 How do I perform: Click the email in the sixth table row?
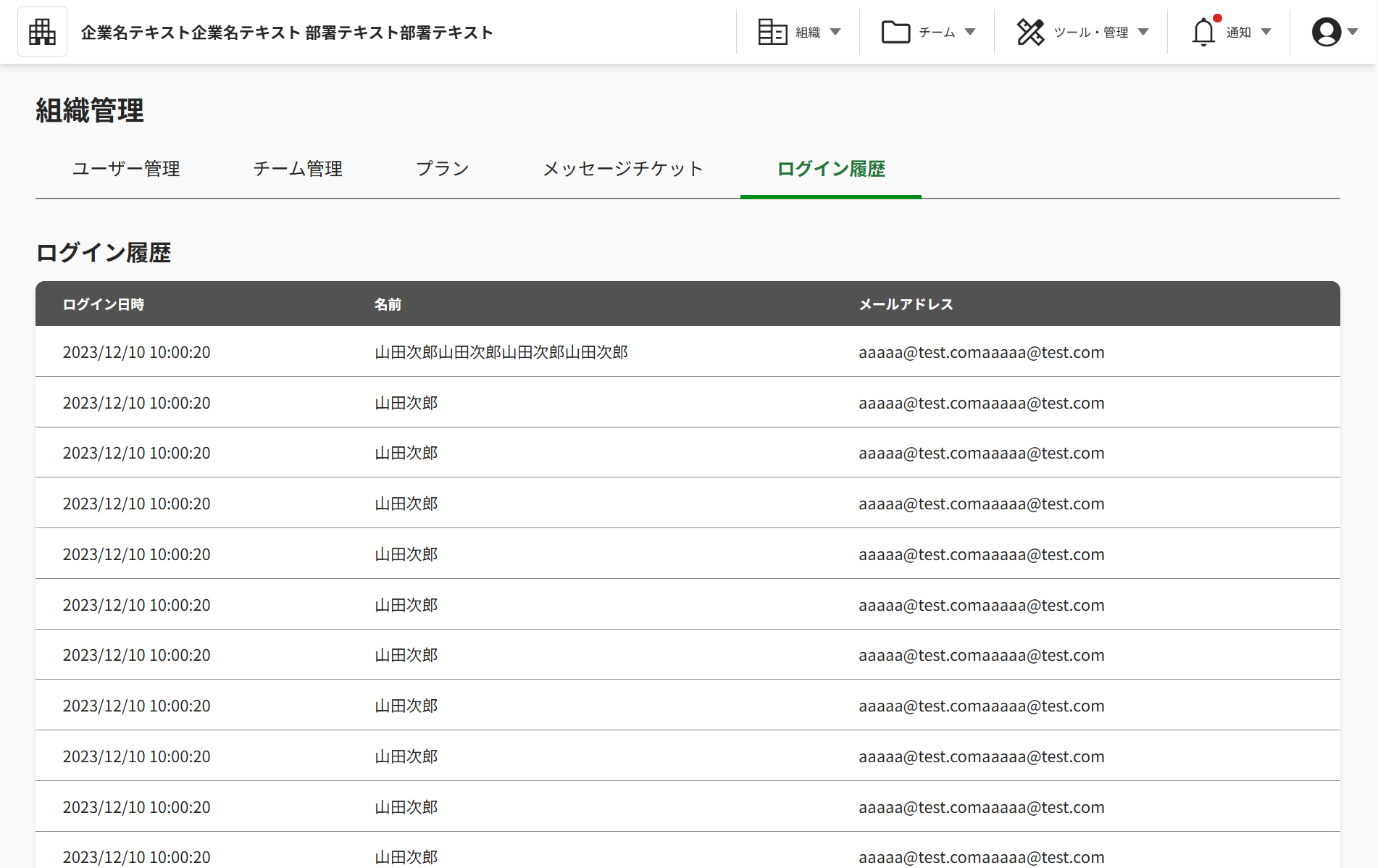[982, 605]
